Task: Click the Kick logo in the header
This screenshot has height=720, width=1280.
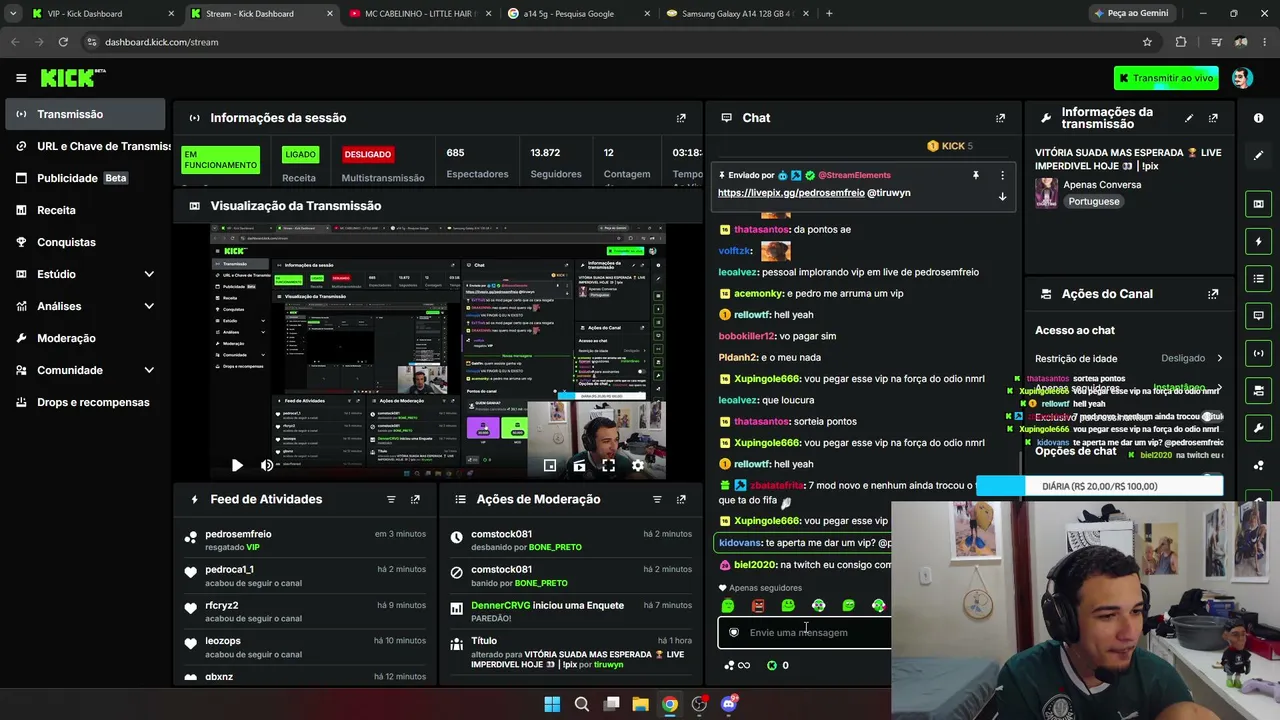Action: pos(73,78)
